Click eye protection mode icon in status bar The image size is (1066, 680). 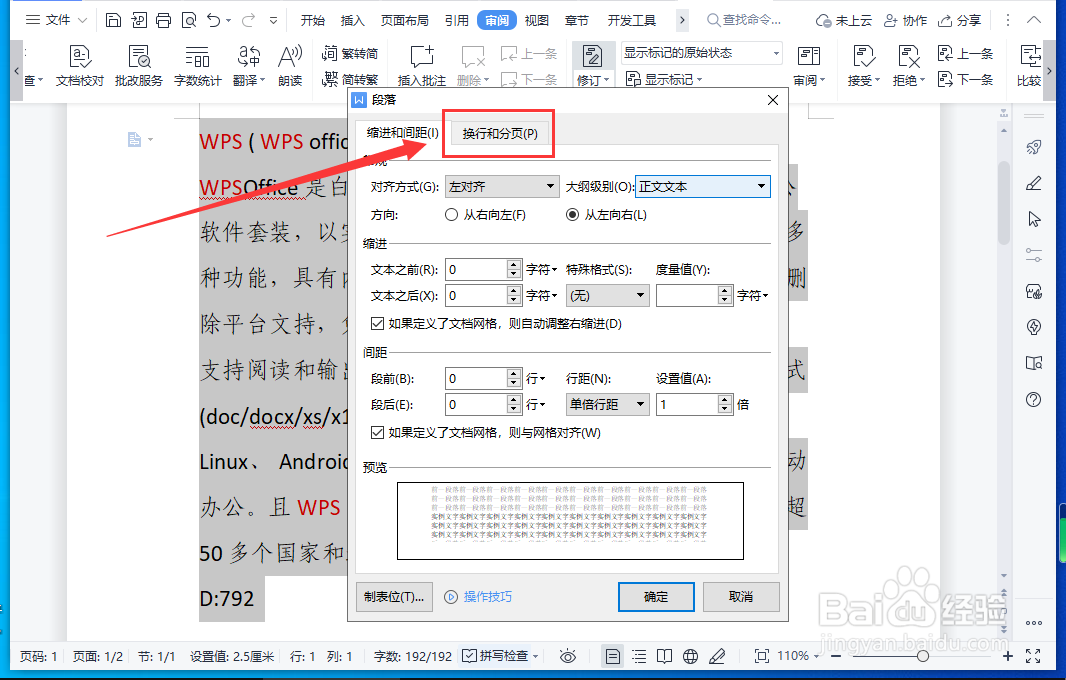pos(568,656)
